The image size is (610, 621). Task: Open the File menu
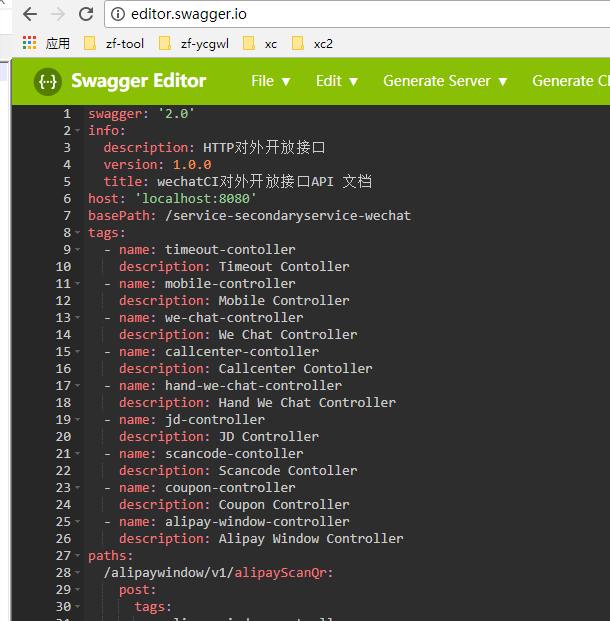tap(271, 81)
